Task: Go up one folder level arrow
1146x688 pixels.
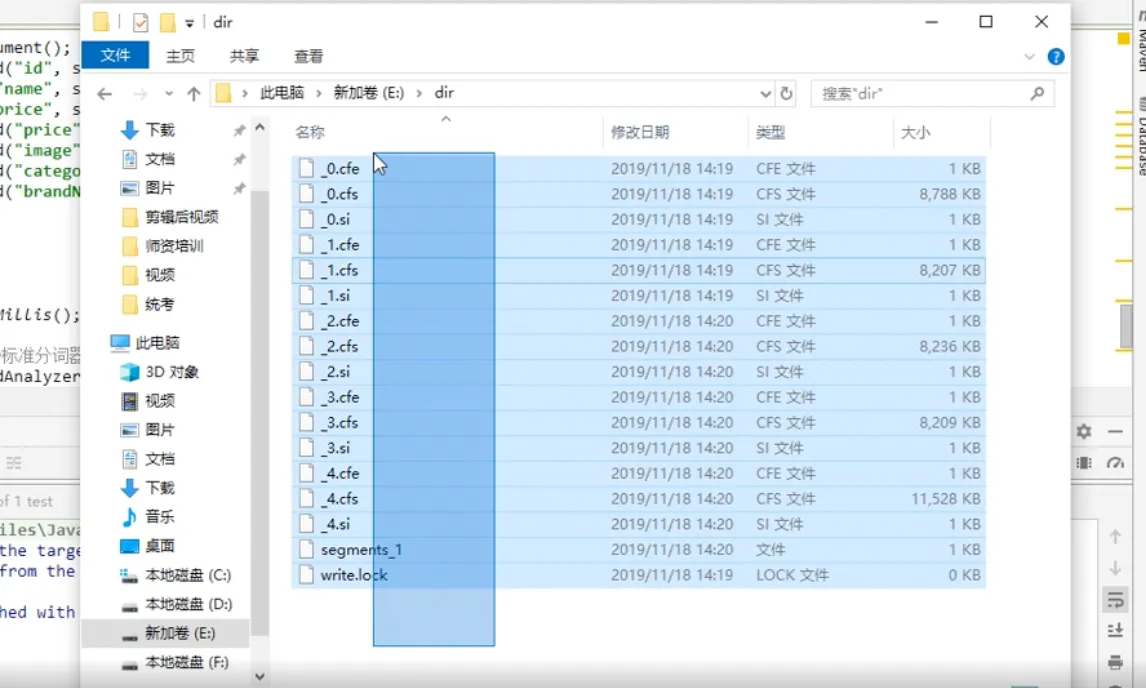Action: (x=194, y=94)
